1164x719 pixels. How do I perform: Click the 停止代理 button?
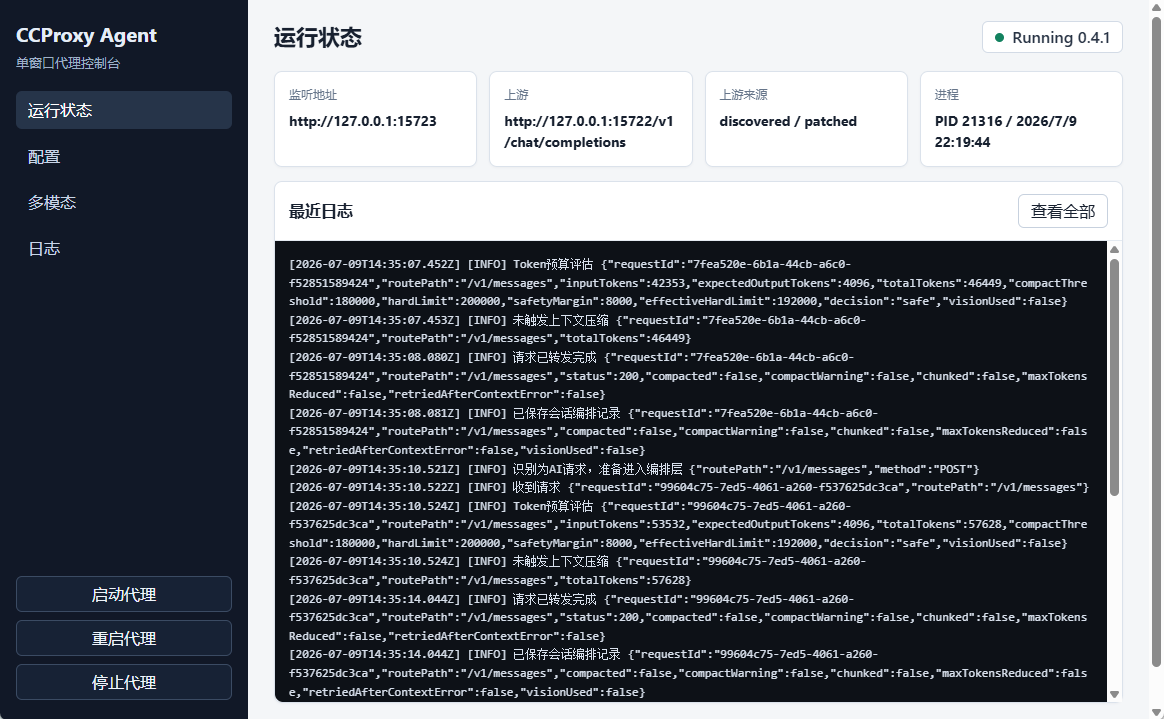tap(123, 682)
